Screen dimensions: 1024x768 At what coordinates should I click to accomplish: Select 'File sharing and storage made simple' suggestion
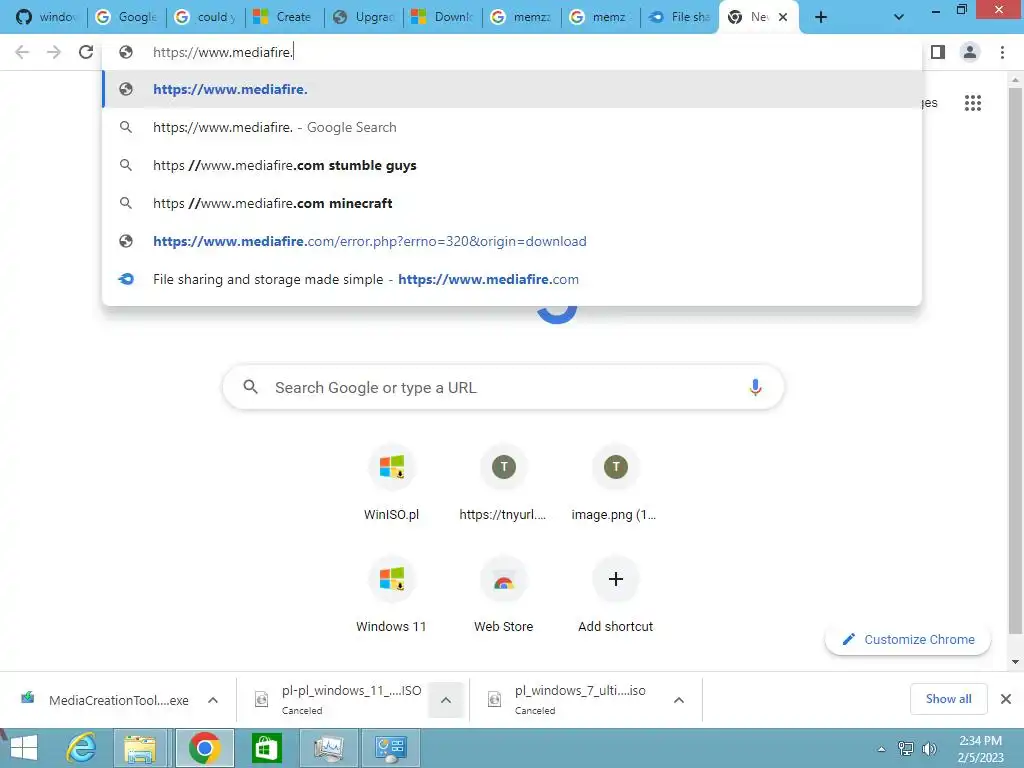point(513,279)
